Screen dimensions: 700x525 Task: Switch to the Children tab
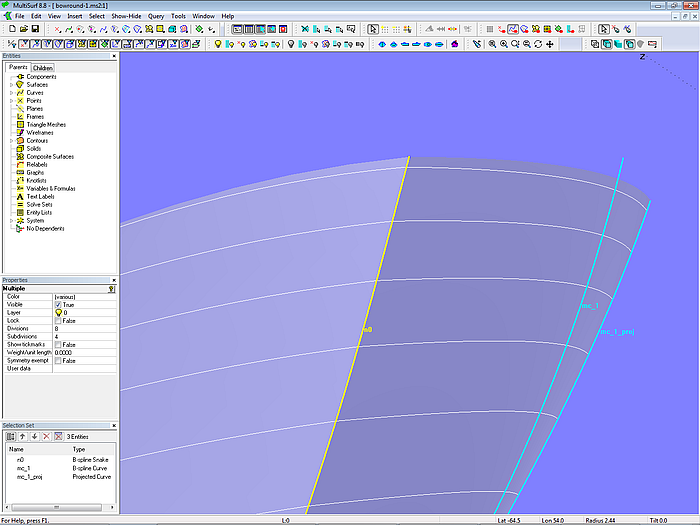(43, 68)
